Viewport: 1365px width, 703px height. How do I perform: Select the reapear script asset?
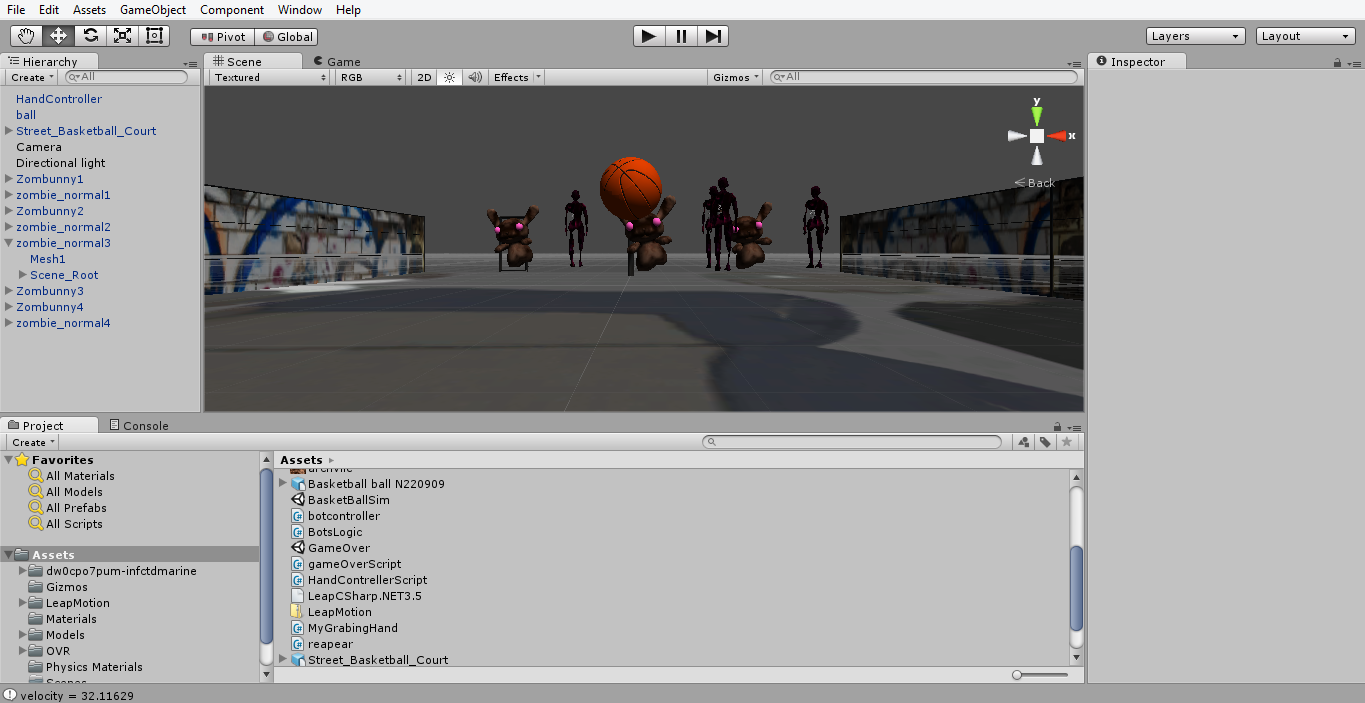[x=330, y=644]
